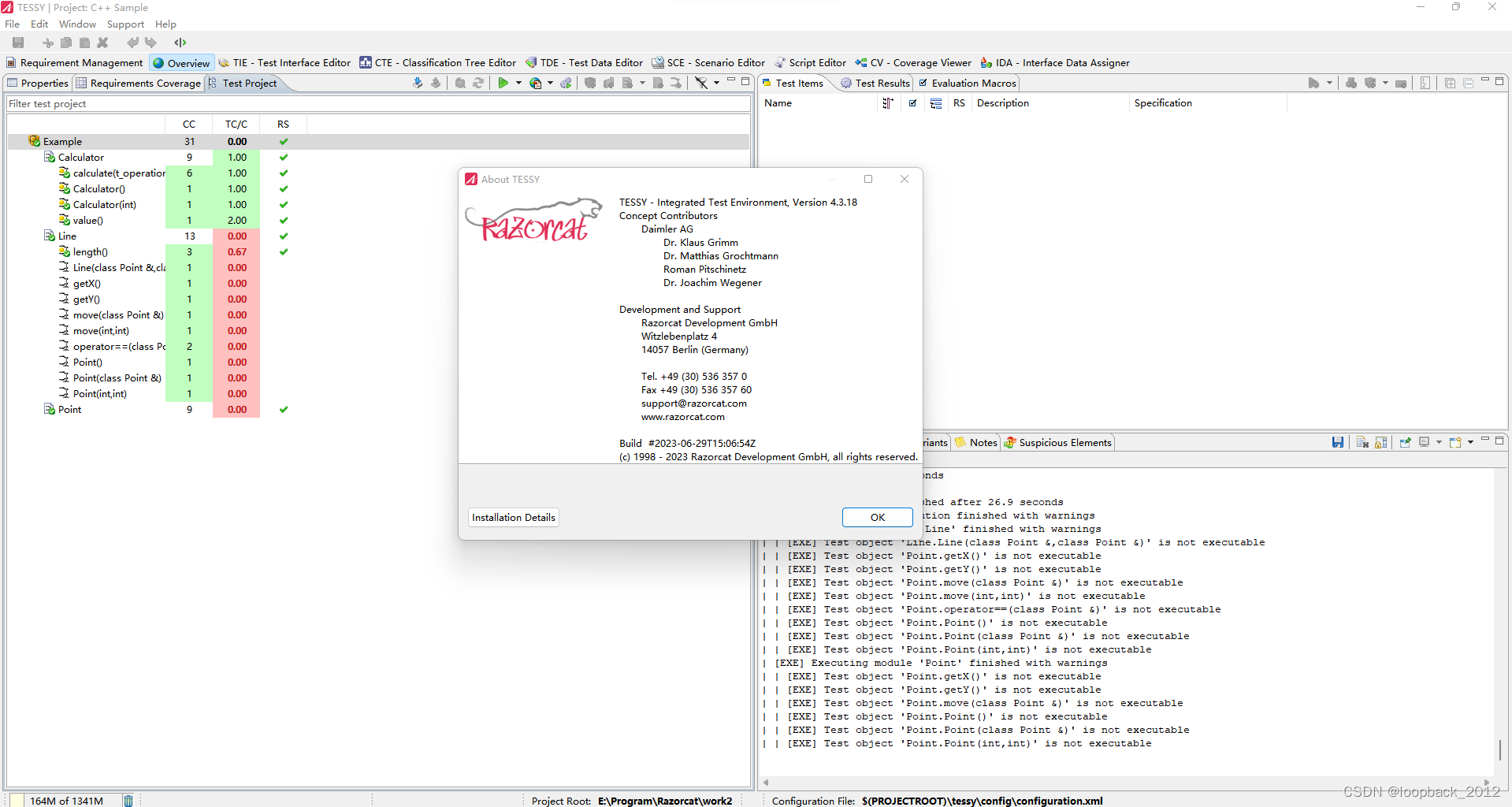Click the expand all icon in Test Items panel

tap(1450, 83)
